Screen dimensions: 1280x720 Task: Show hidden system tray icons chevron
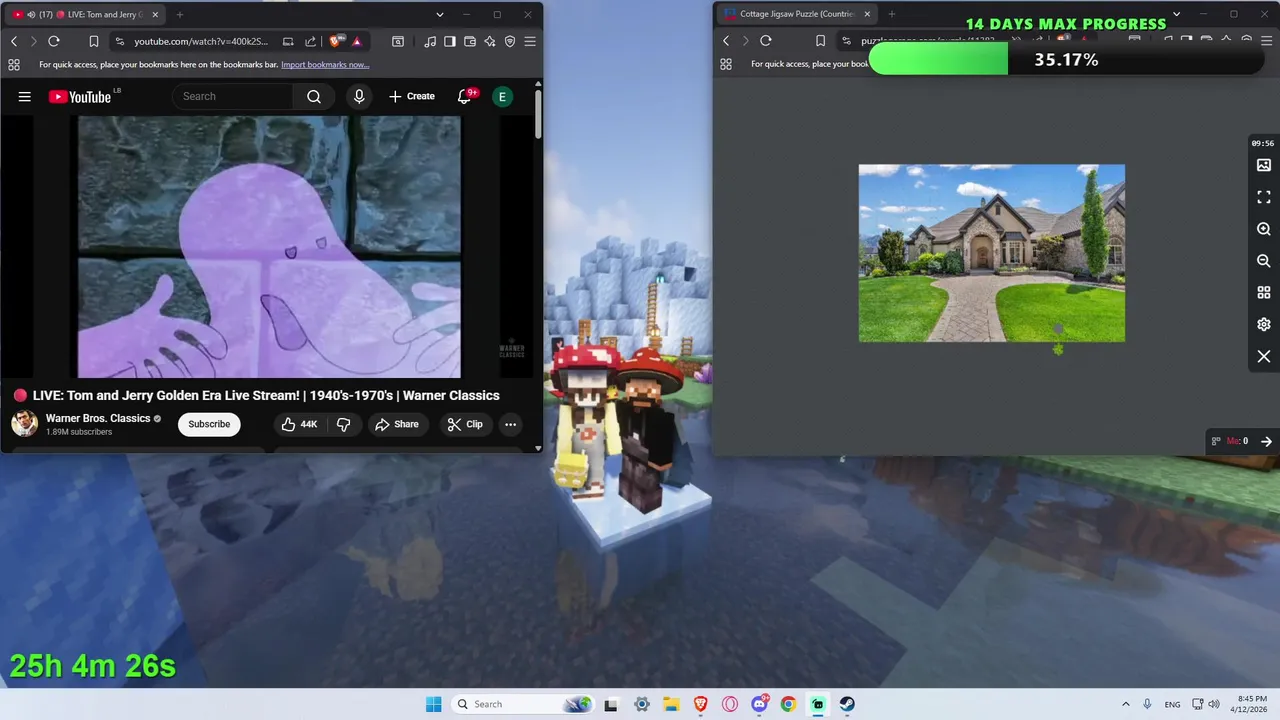click(1125, 704)
